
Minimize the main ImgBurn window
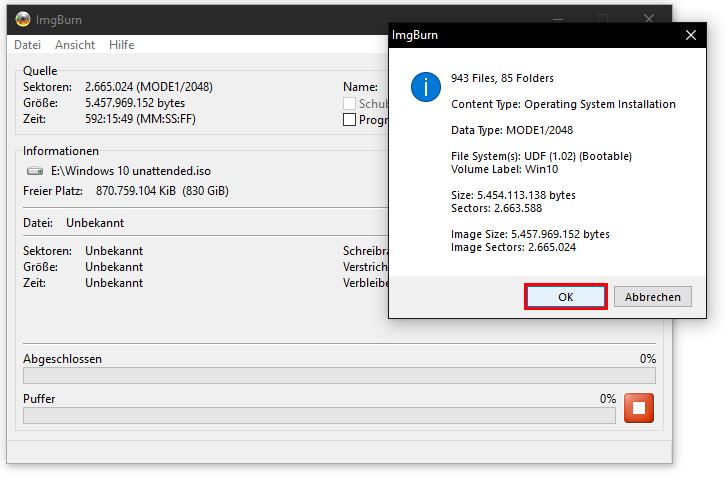click(558, 19)
